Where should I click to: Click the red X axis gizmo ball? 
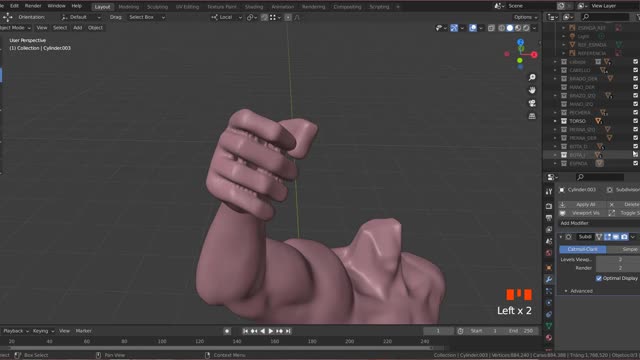(x=534, y=54)
